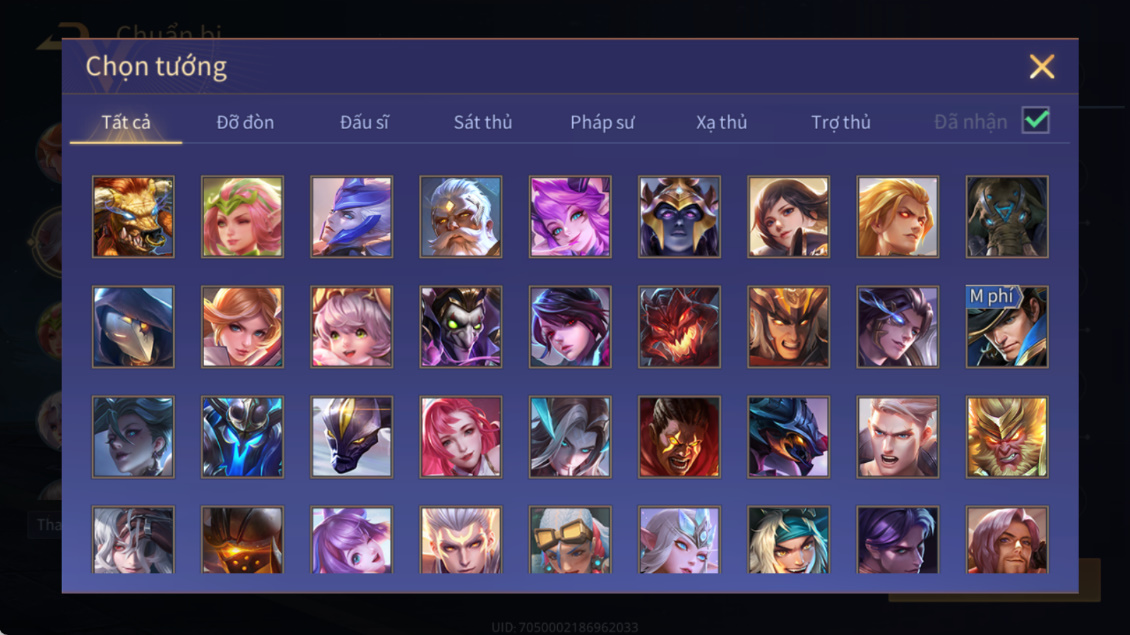Select the elephant-masked hero portrait
This screenshot has height=635, width=1130.
(x=1007, y=217)
